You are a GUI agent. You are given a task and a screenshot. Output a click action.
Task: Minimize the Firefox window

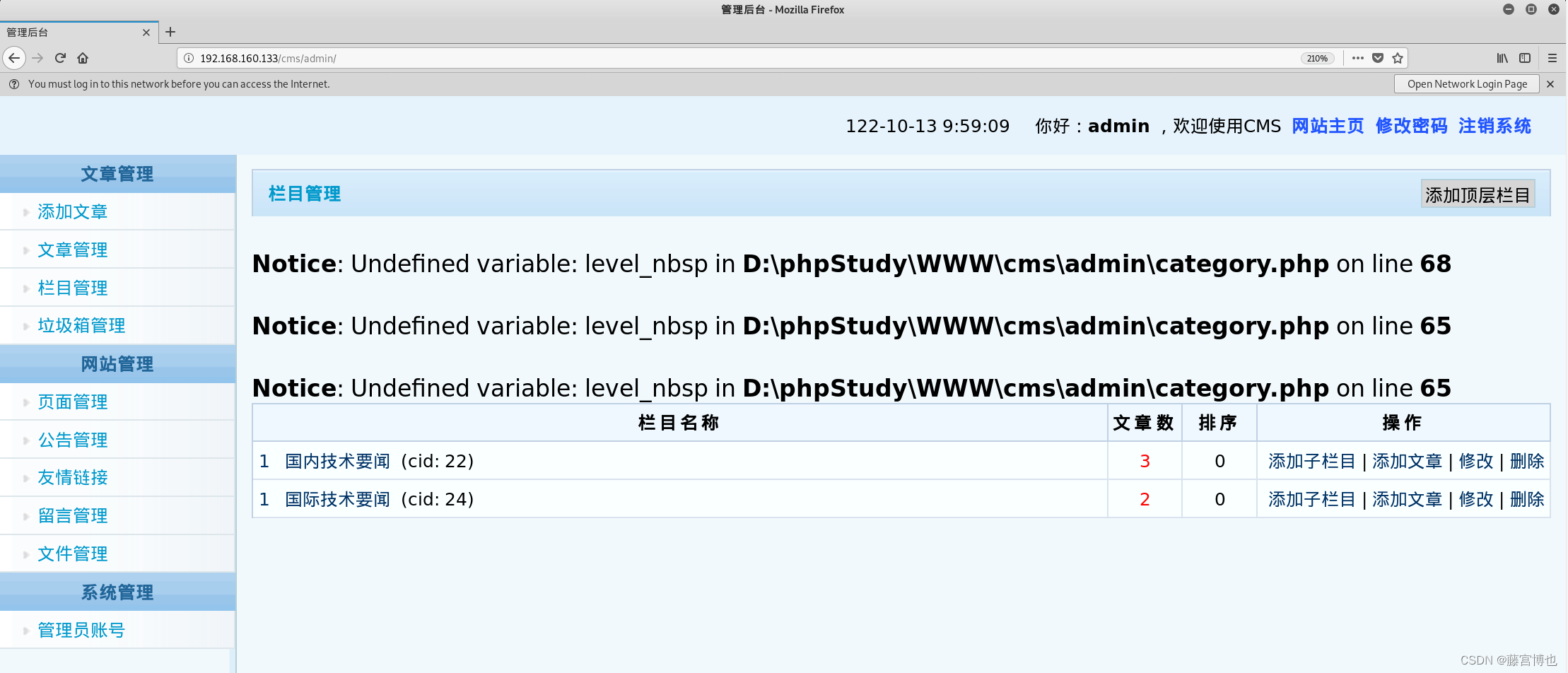pos(1509,9)
